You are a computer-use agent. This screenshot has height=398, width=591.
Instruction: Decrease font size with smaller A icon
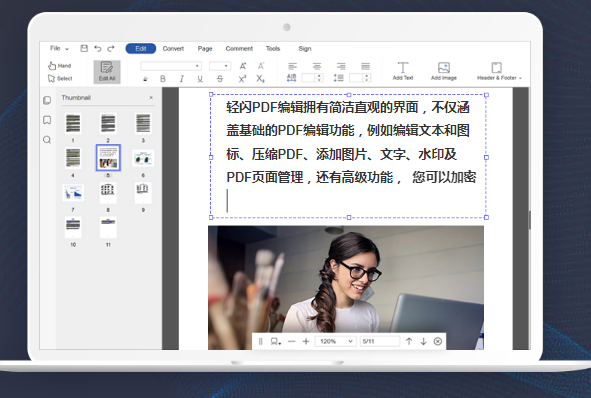coord(261,66)
